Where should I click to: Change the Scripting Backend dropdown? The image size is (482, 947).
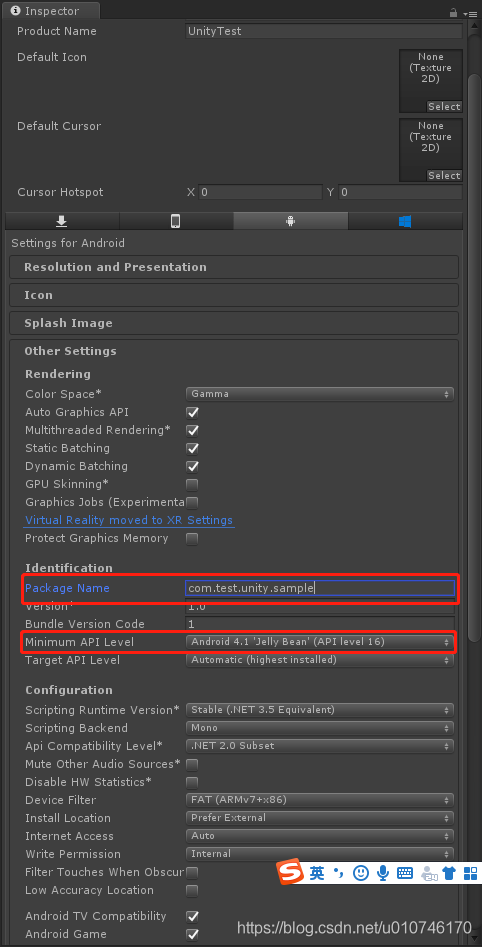click(x=320, y=728)
